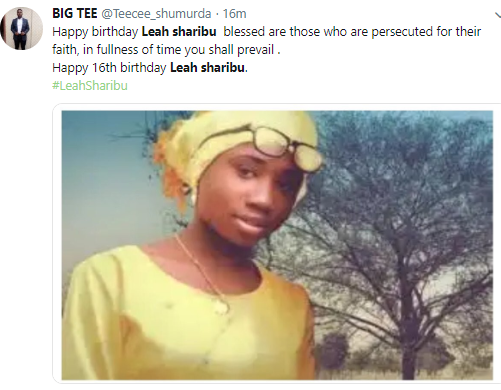This screenshot has height=390, width=501.
Task: Click the 'in fullness of time you shall prevail' line
Action: (x=180, y=50)
